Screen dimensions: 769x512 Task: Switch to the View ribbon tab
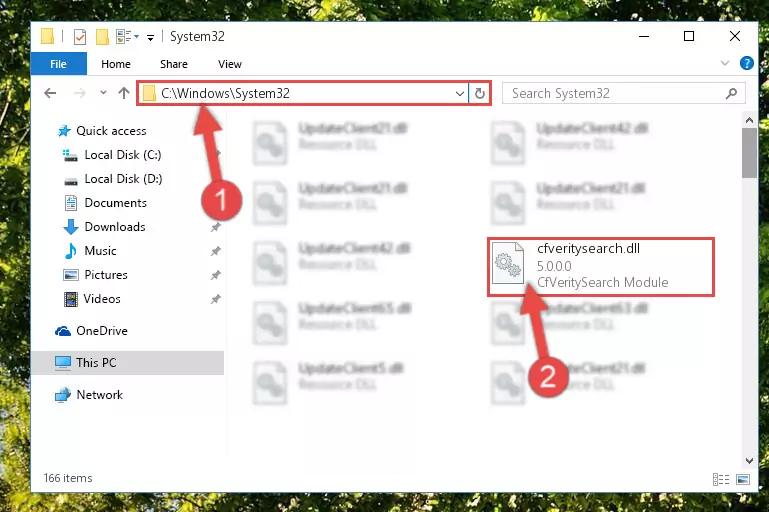coord(230,64)
